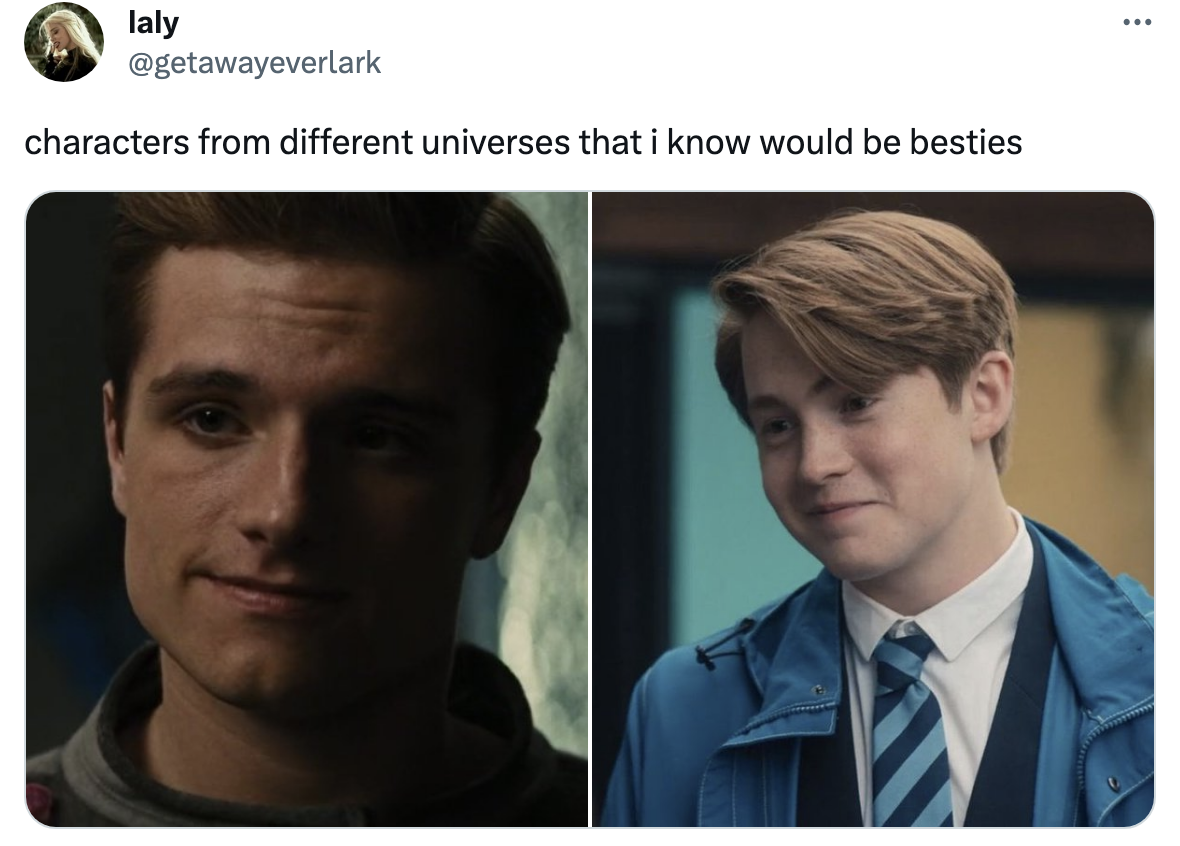This screenshot has width=1180, height=846.
Task: Click the word "characters" in tweet text
Action: point(106,142)
